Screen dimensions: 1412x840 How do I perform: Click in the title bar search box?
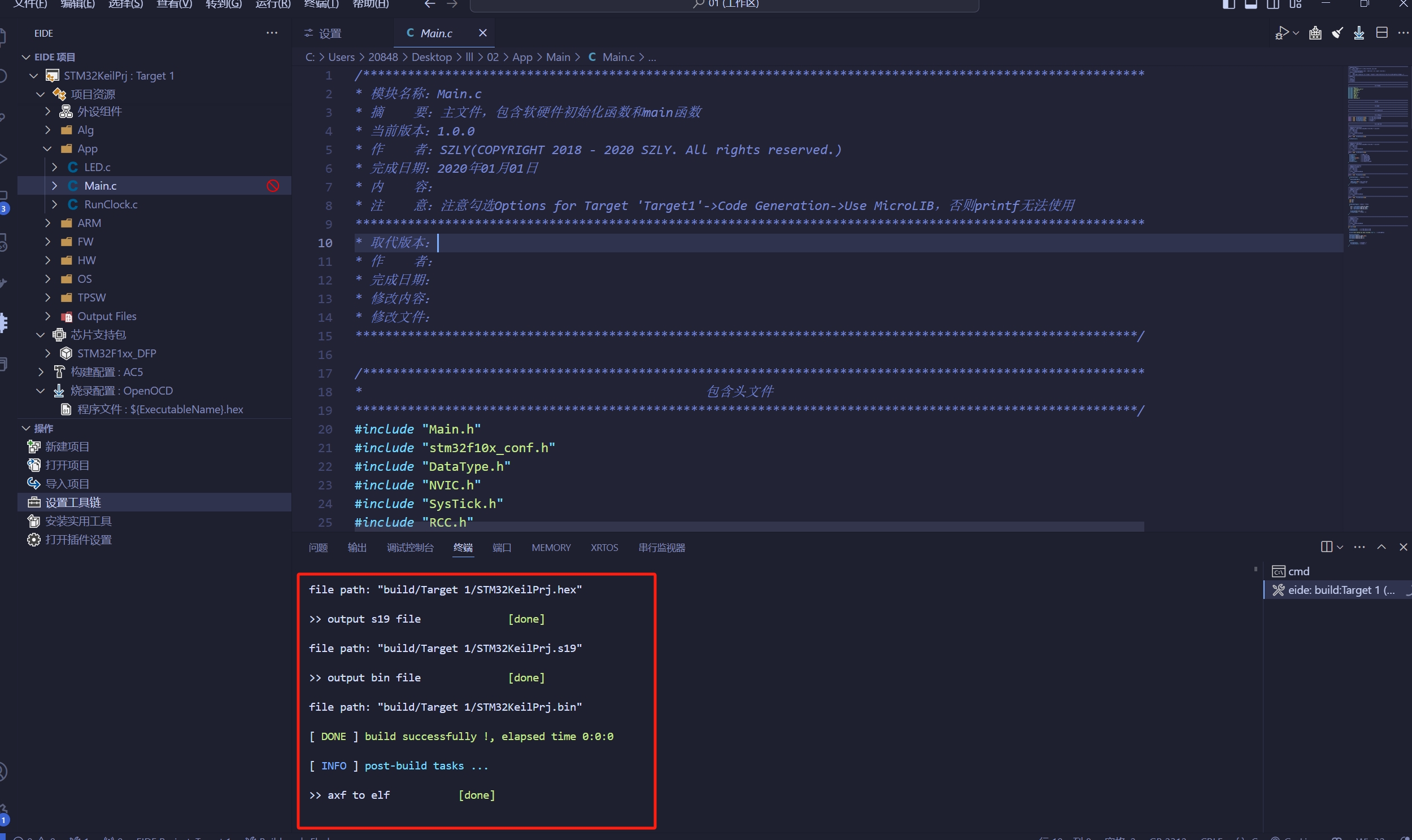coord(724,5)
